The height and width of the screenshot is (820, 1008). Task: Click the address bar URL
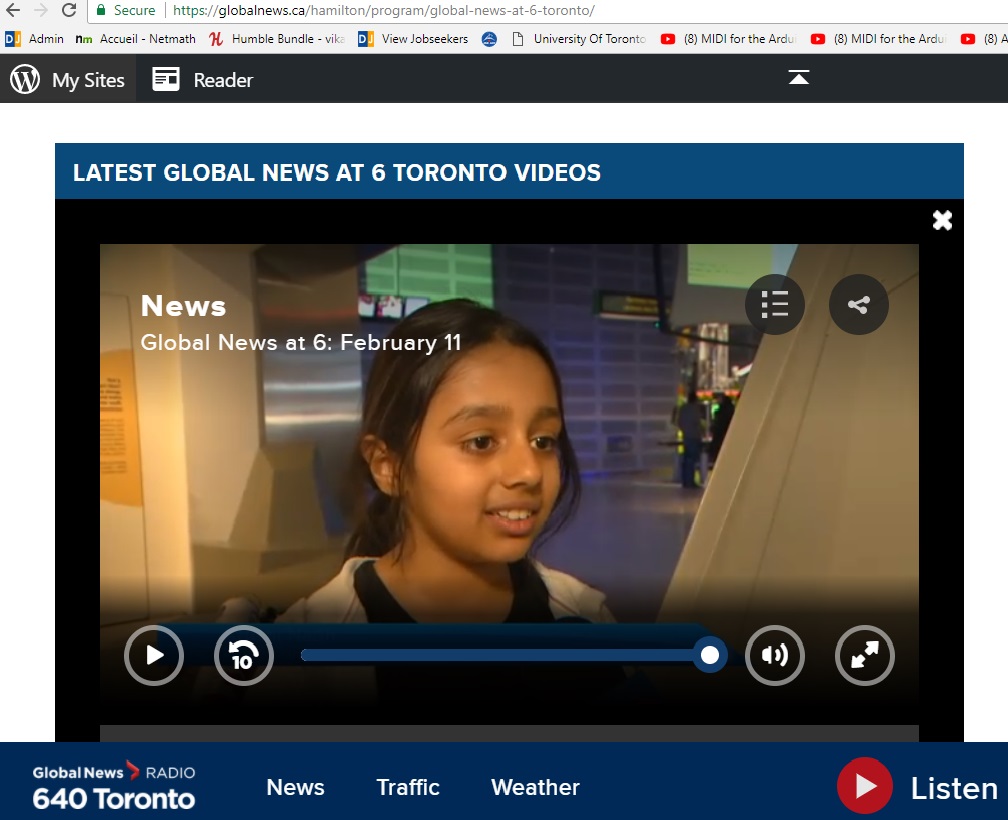[x=383, y=10]
